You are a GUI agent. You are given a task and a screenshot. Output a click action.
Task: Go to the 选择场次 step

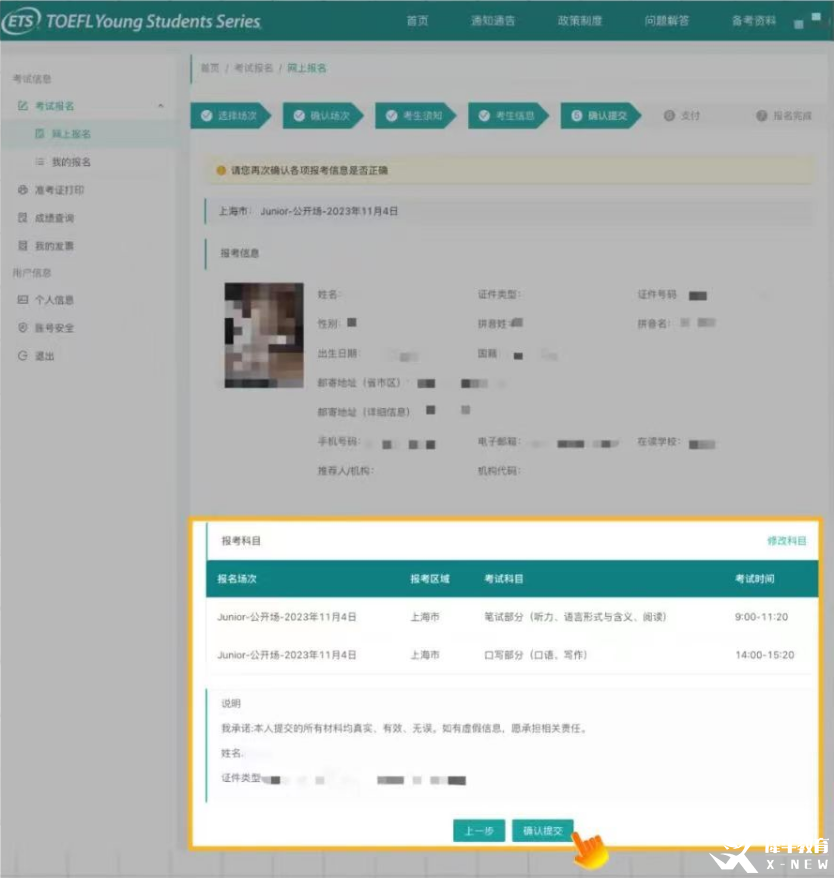pyautogui.click(x=231, y=115)
